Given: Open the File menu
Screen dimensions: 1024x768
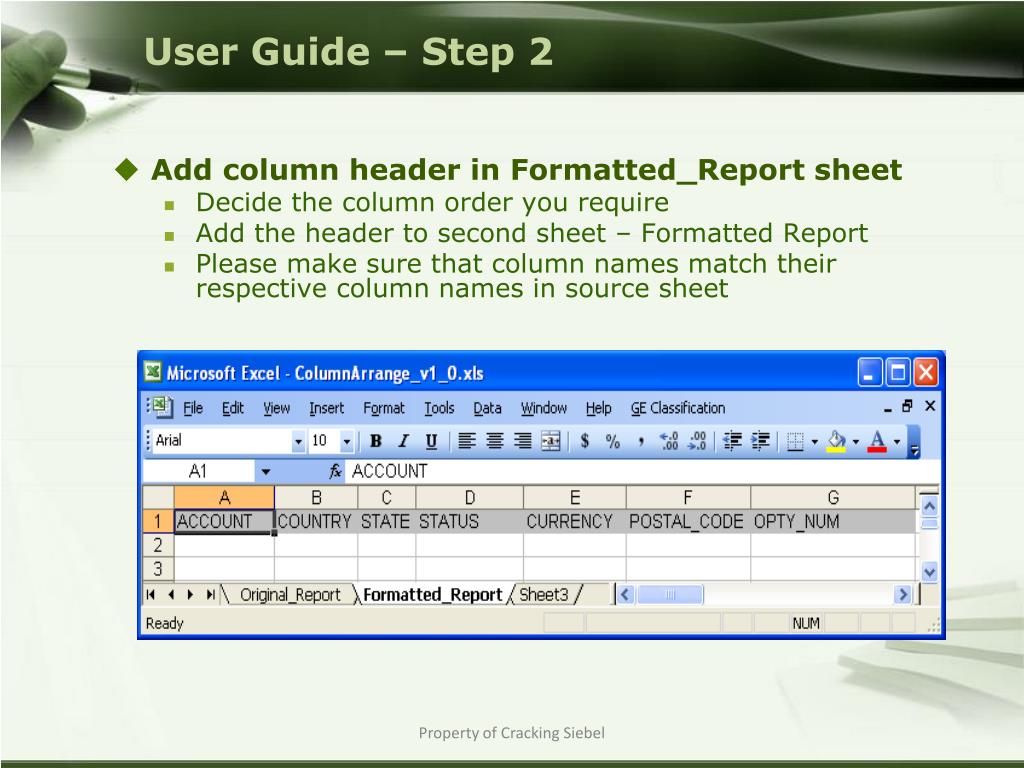Looking at the screenshot, I should [193, 408].
